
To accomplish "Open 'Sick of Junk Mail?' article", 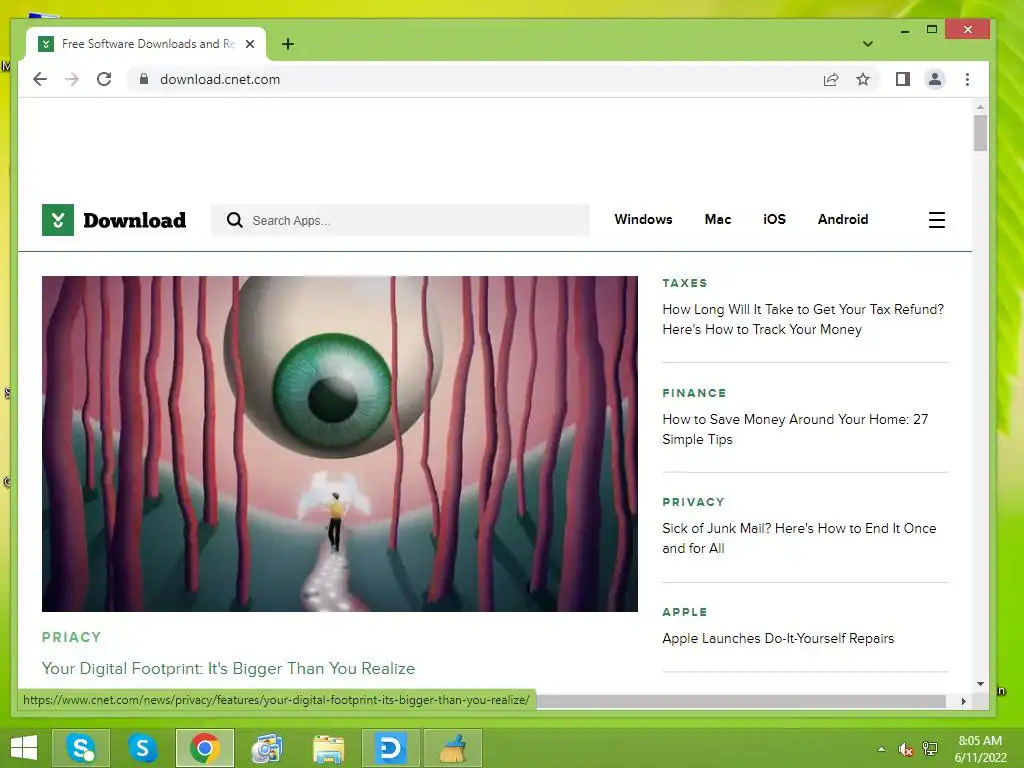I will [x=799, y=538].
